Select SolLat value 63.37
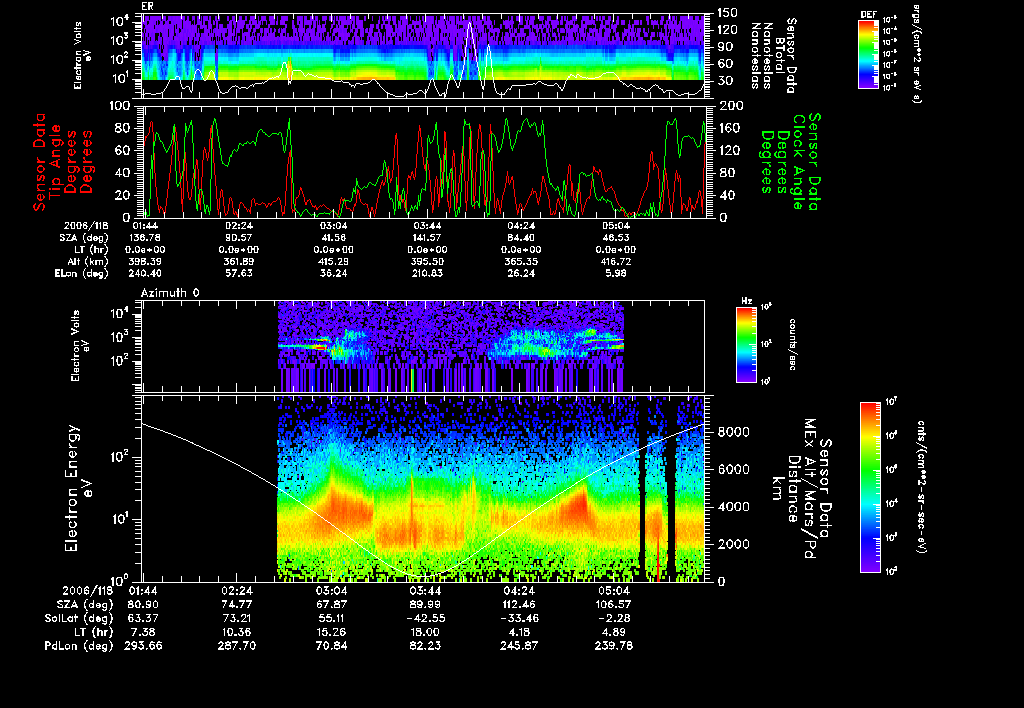 pos(144,618)
